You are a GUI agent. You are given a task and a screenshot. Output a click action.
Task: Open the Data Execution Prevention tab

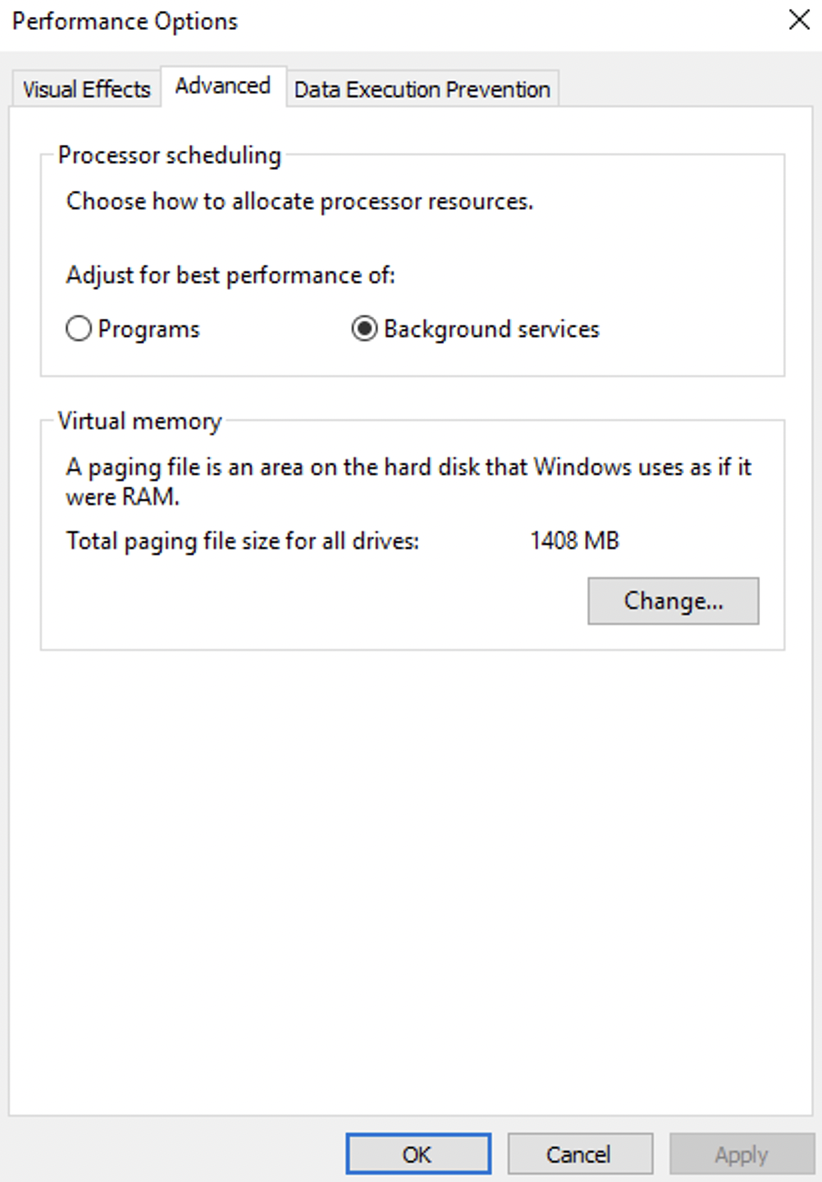click(422, 89)
